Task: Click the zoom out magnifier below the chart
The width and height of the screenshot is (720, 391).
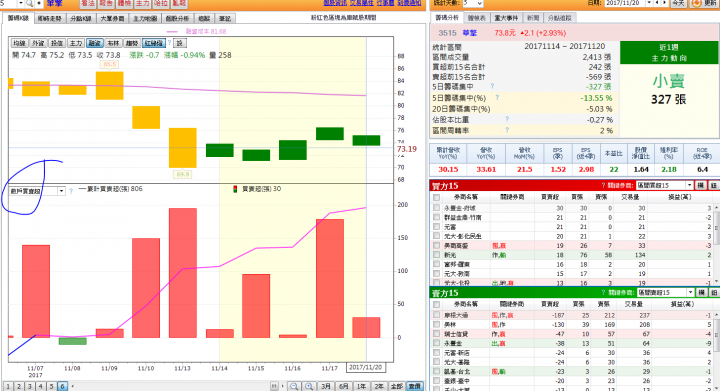Action: click(294, 386)
